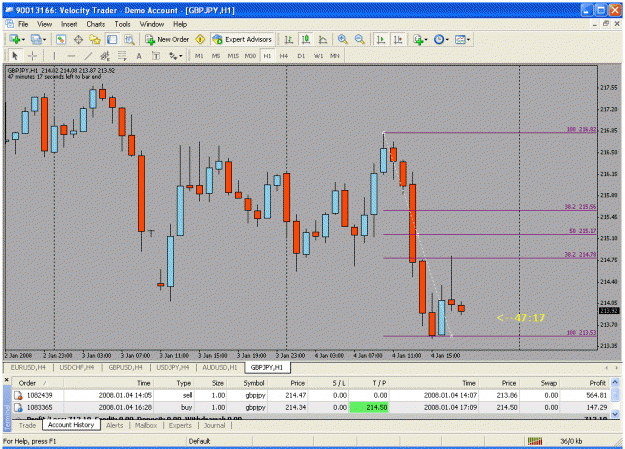Zoom in on the chart
This screenshot has width=625, height=449.
click(x=342, y=39)
